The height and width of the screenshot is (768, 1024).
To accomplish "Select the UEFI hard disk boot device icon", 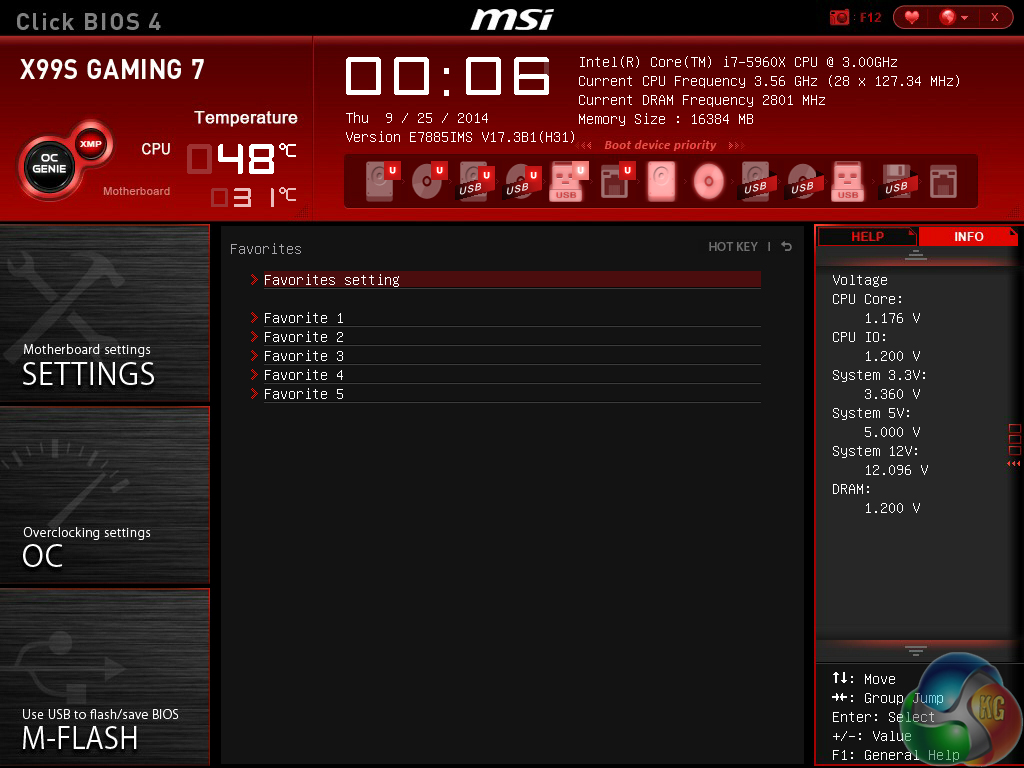I will point(381,181).
